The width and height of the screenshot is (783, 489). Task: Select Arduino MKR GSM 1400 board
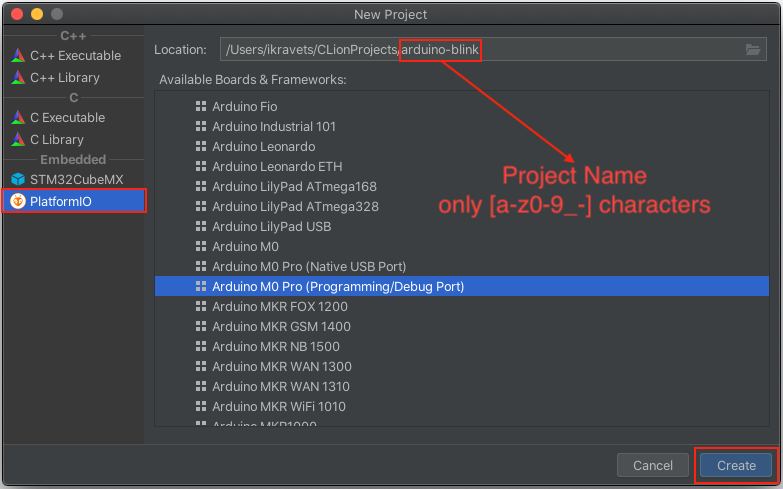point(462,326)
